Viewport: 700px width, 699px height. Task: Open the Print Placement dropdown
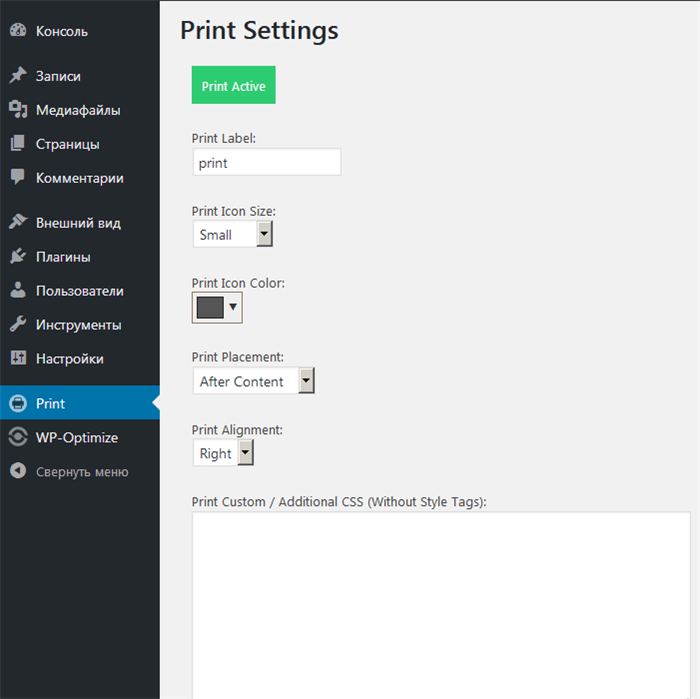254,380
